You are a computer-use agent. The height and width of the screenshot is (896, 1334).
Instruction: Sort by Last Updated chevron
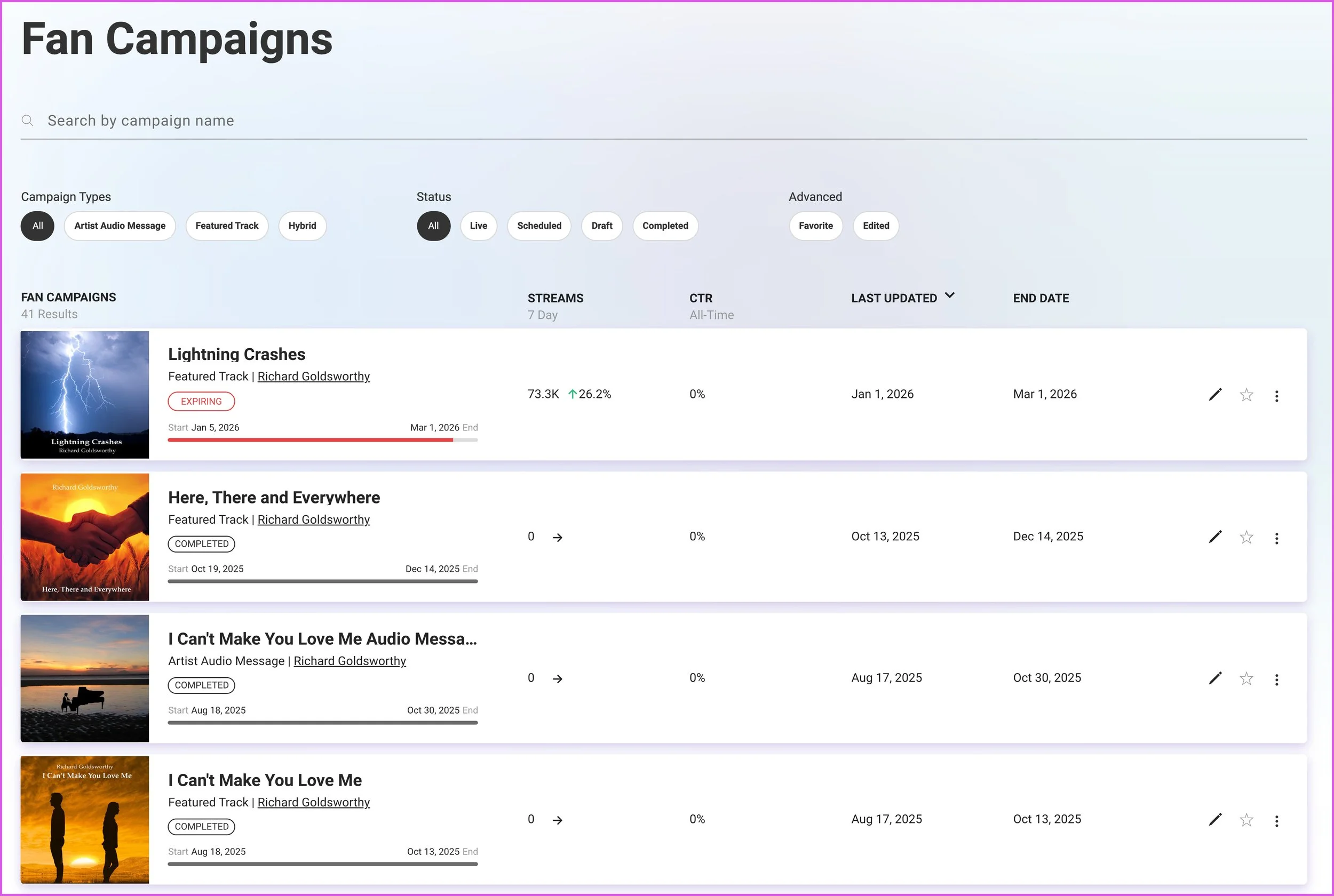click(949, 295)
